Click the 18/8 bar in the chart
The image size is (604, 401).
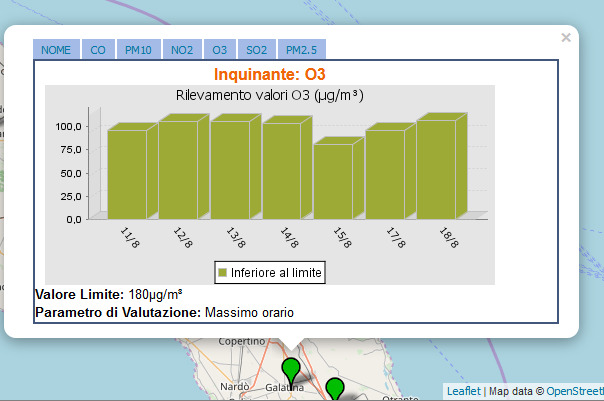point(436,168)
